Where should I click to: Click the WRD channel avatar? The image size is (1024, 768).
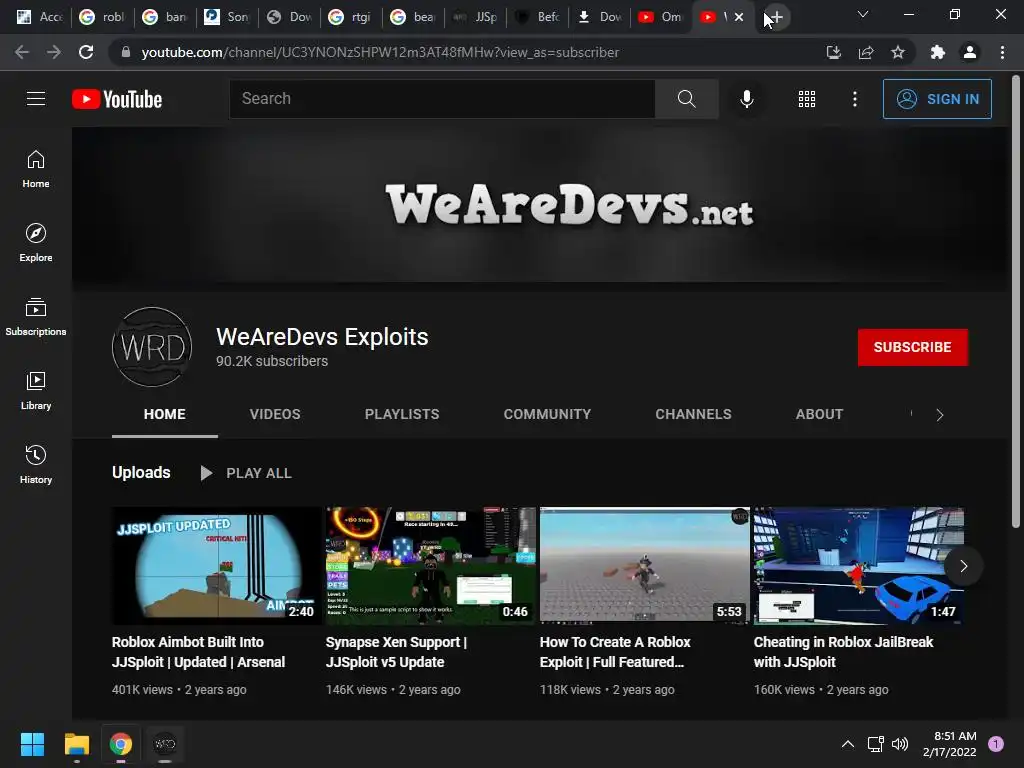click(x=152, y=347)
